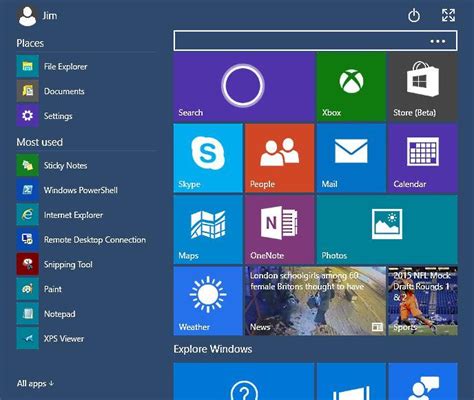This screenshot has width=474, height=400.
Task: Open News tile about London schoolgirls
Action: pyautogui.click(x=315, y=301)
